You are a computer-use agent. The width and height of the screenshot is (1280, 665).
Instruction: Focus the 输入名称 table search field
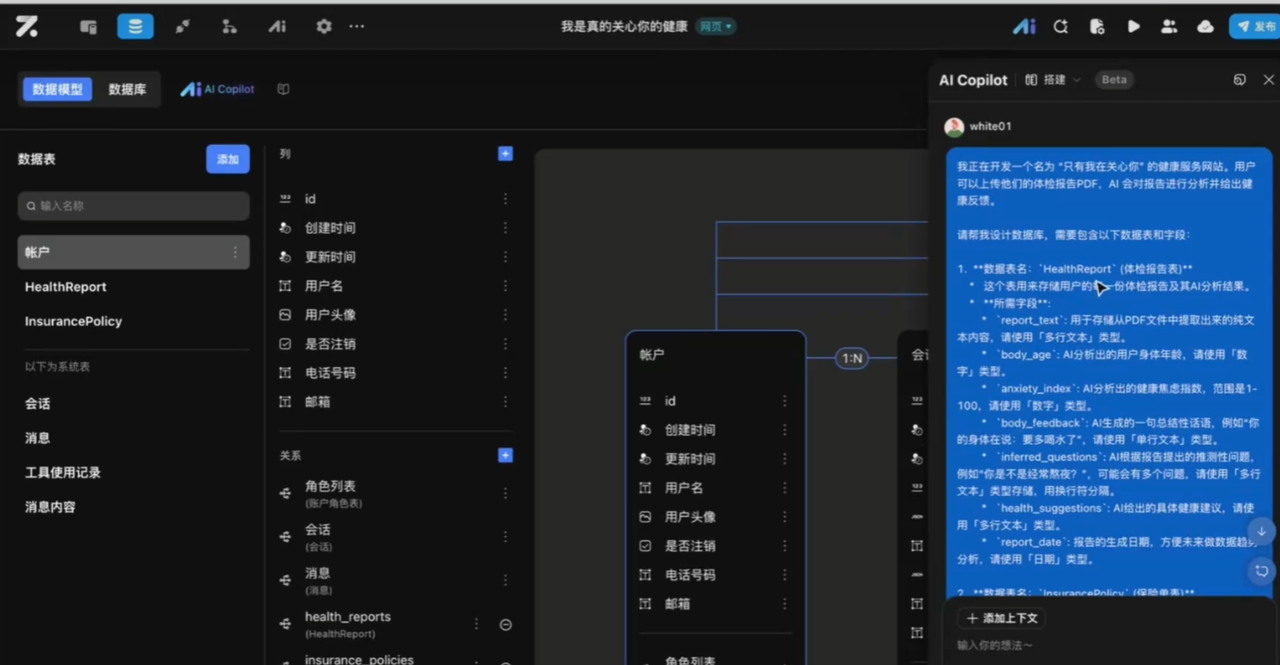133,206
